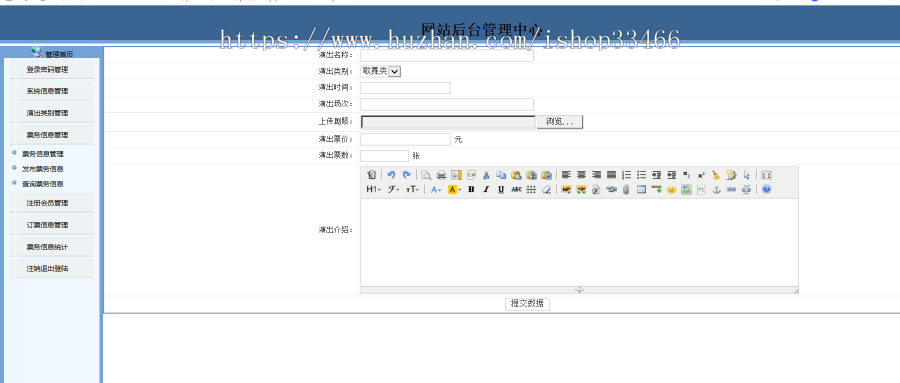Insert a table in the editor
900x383 pixels.
[x=641, y=189]
